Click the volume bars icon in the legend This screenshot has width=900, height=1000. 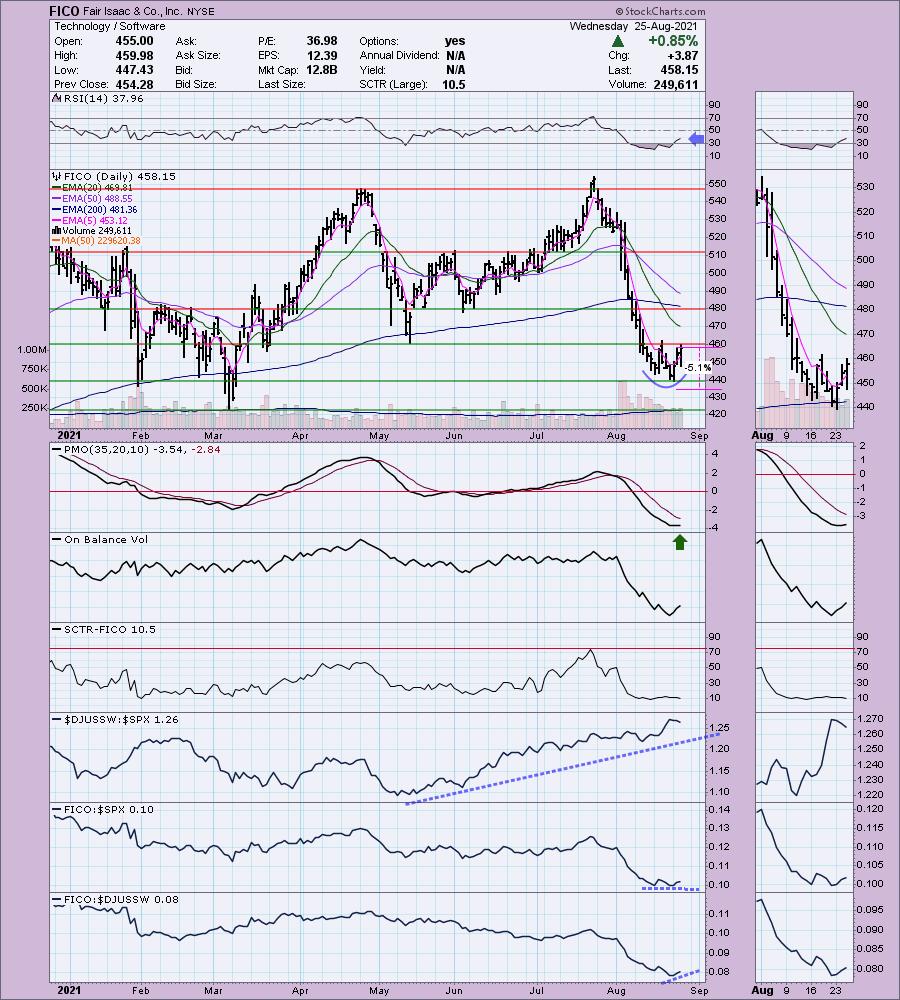point(56,230)
